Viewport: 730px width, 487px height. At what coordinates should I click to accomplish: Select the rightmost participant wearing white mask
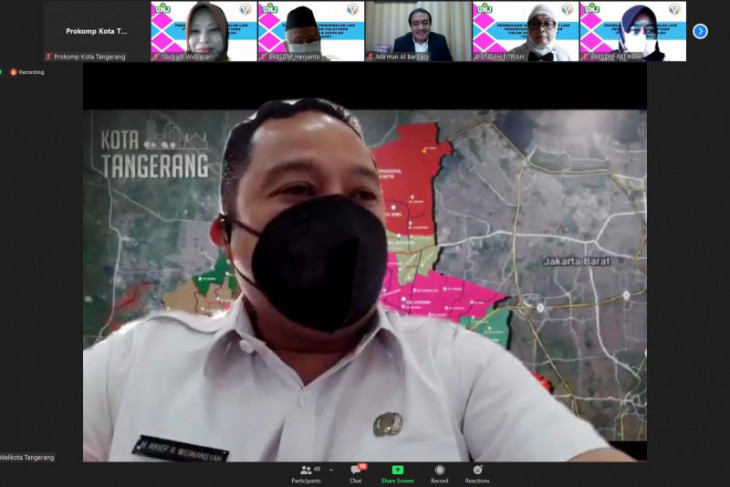pyautogui.click(x=633, y=31)
